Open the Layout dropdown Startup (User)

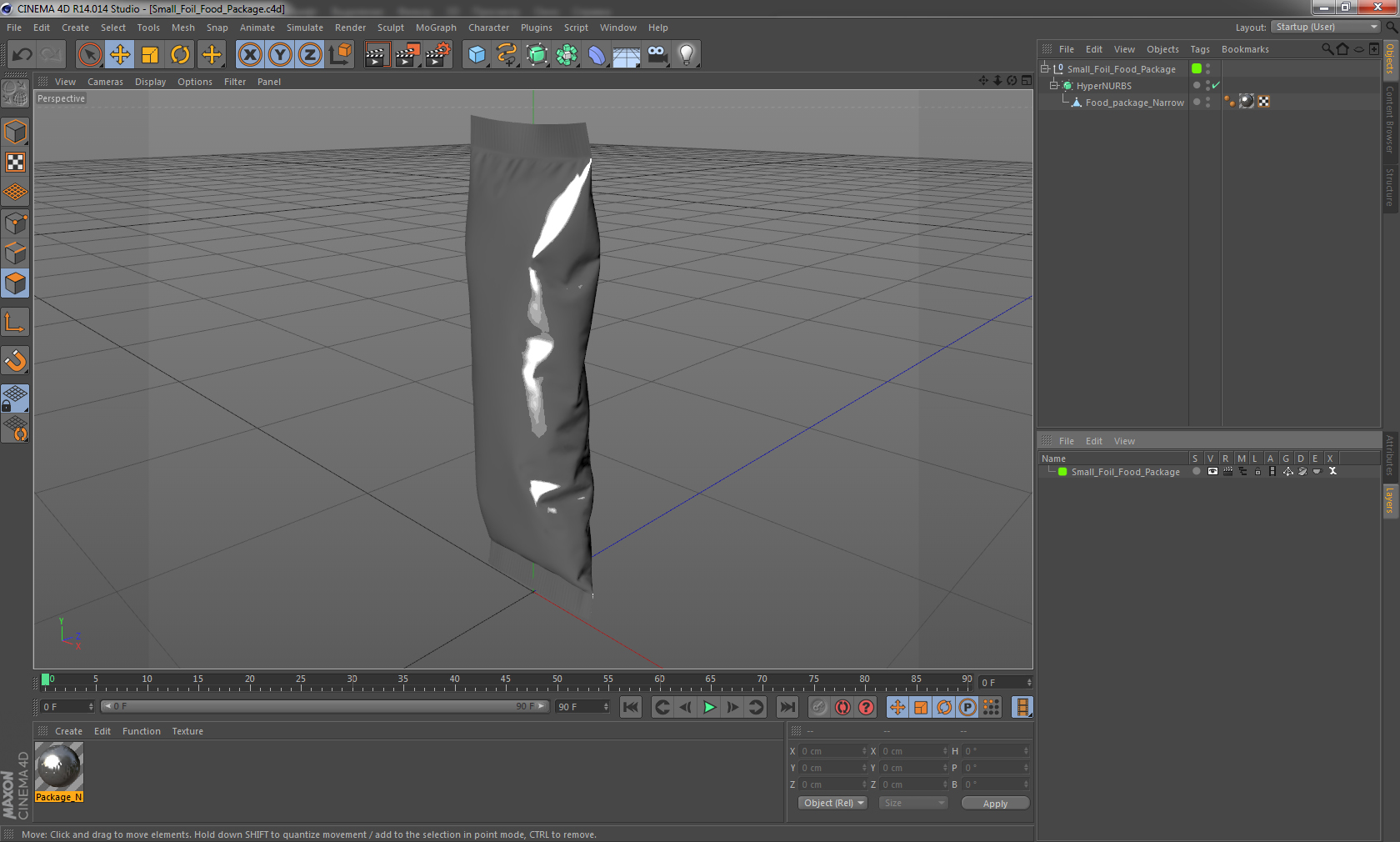(1326, 28)
